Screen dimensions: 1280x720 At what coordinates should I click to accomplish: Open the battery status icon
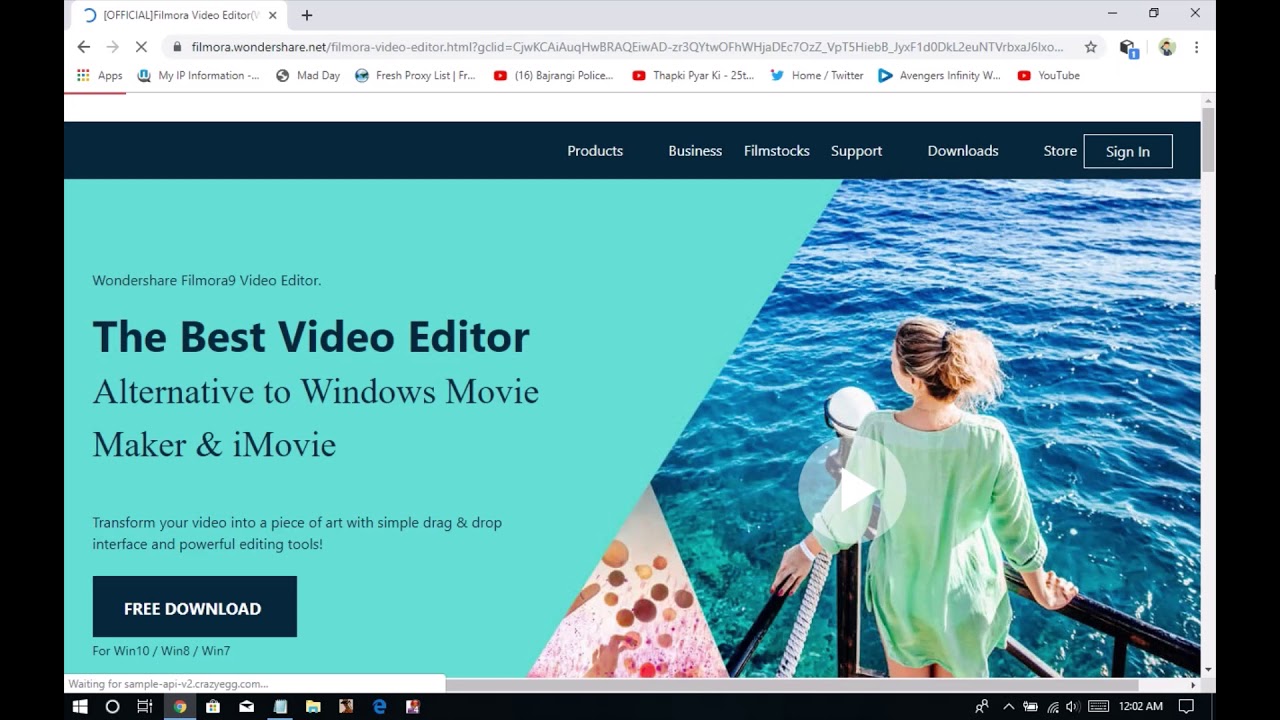point(1030,706)
